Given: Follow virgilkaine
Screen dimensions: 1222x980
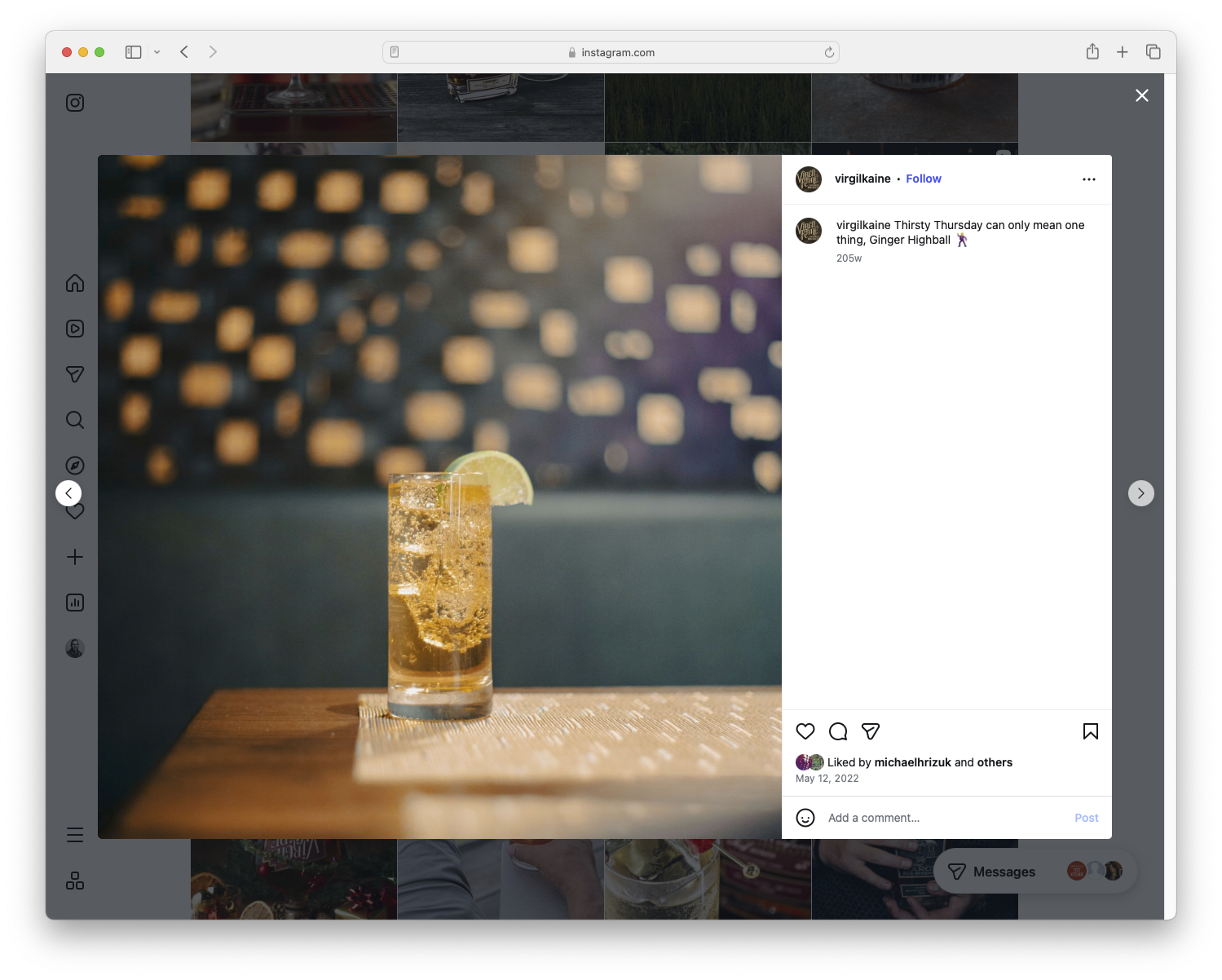Looking at the screenshot, I should [x=923, y=179].
